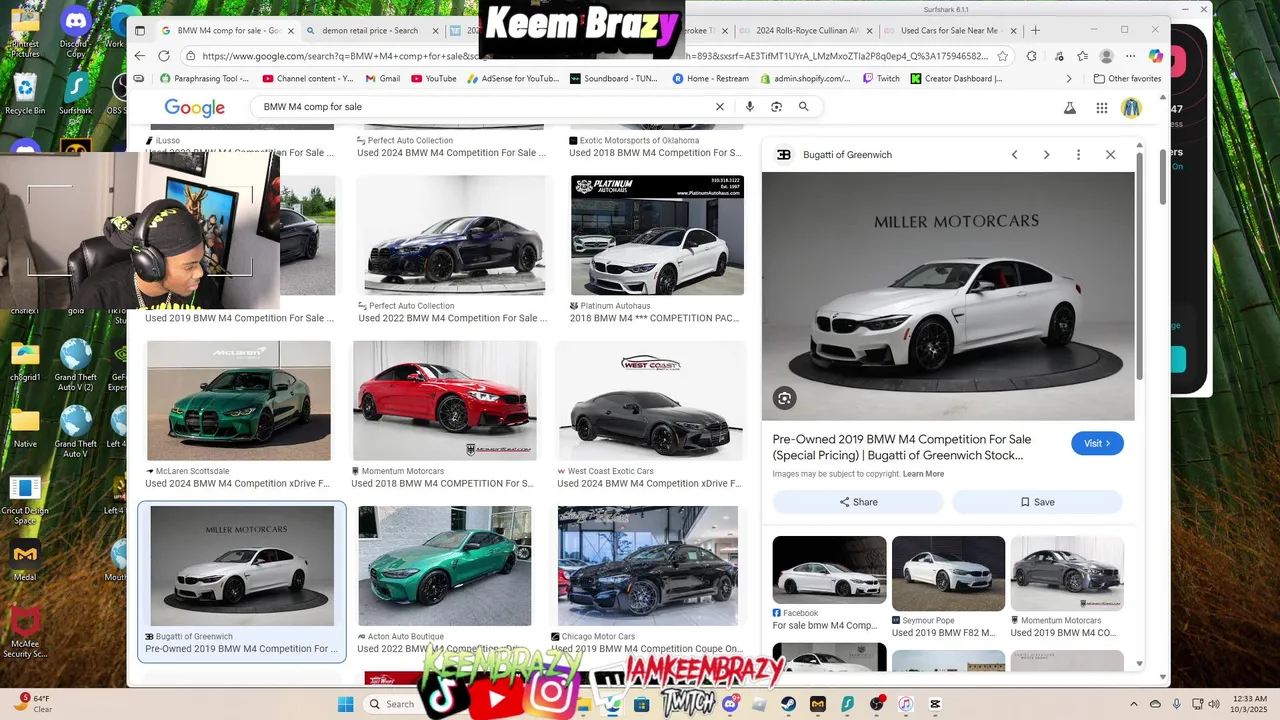Viewport: 1280px width, 720px height.
Task: Select McLaren Scottsdale green BMW M4 thumbnail
Action: point(239,400)
